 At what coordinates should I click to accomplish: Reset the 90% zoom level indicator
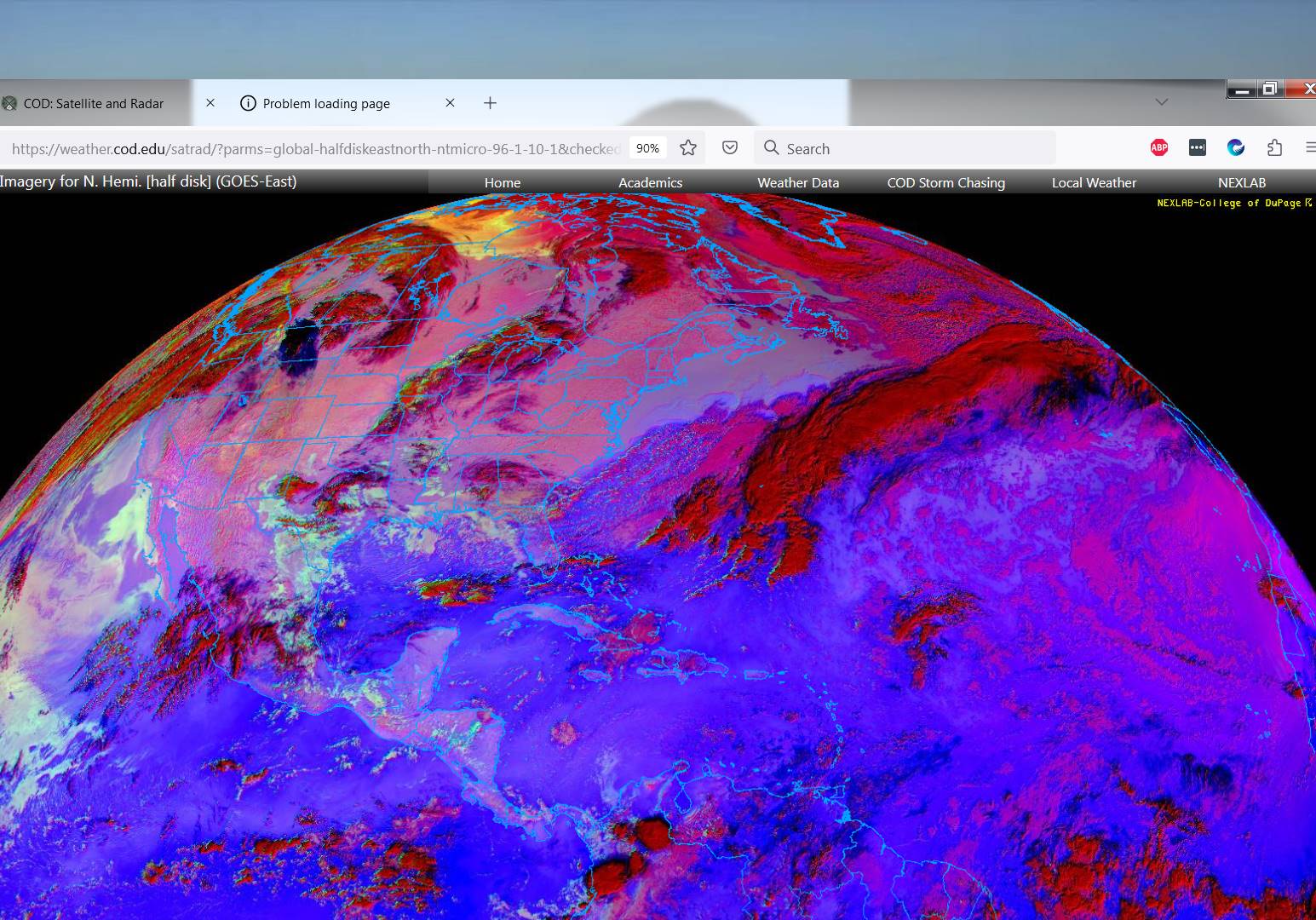pos(647,148)
